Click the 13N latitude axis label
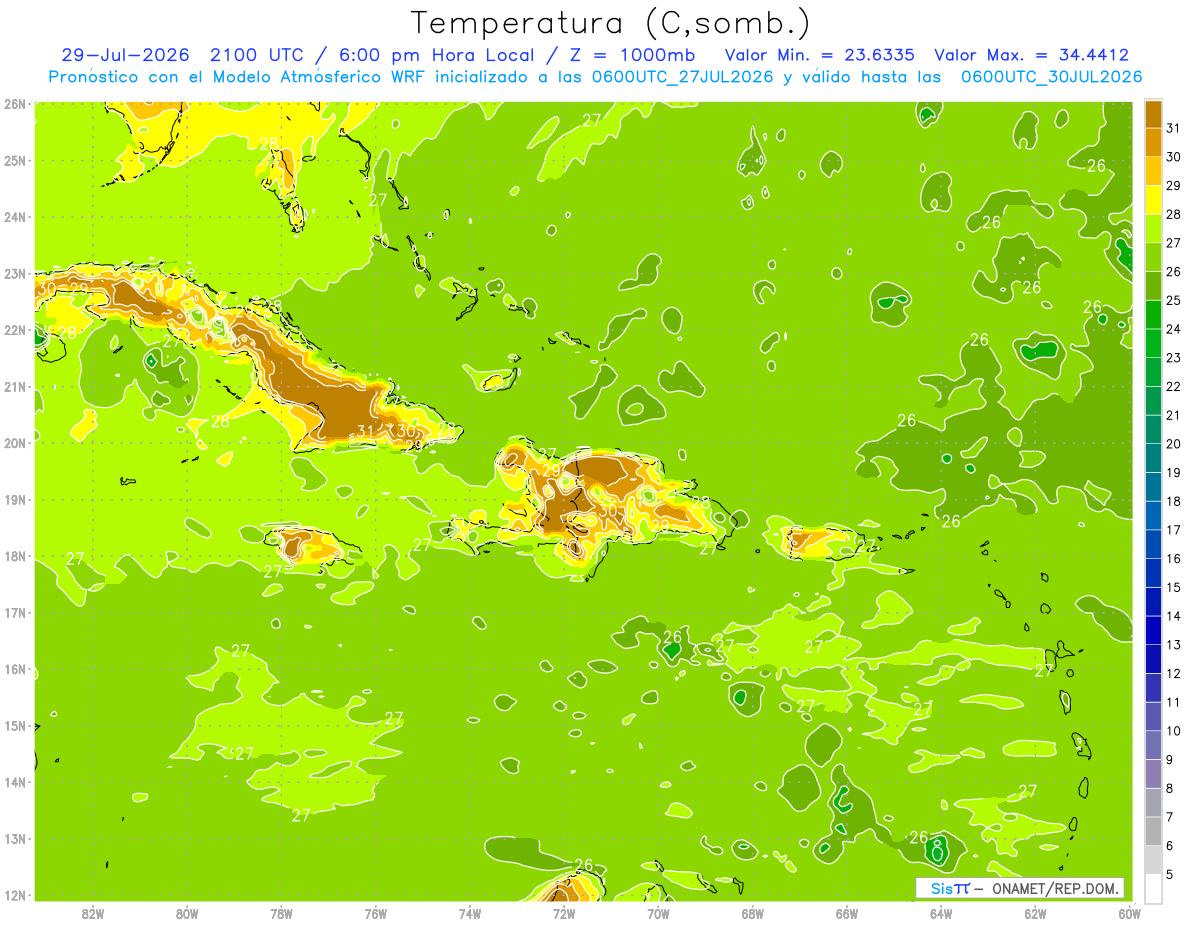 pyautogui.click(x=14, y=839)
